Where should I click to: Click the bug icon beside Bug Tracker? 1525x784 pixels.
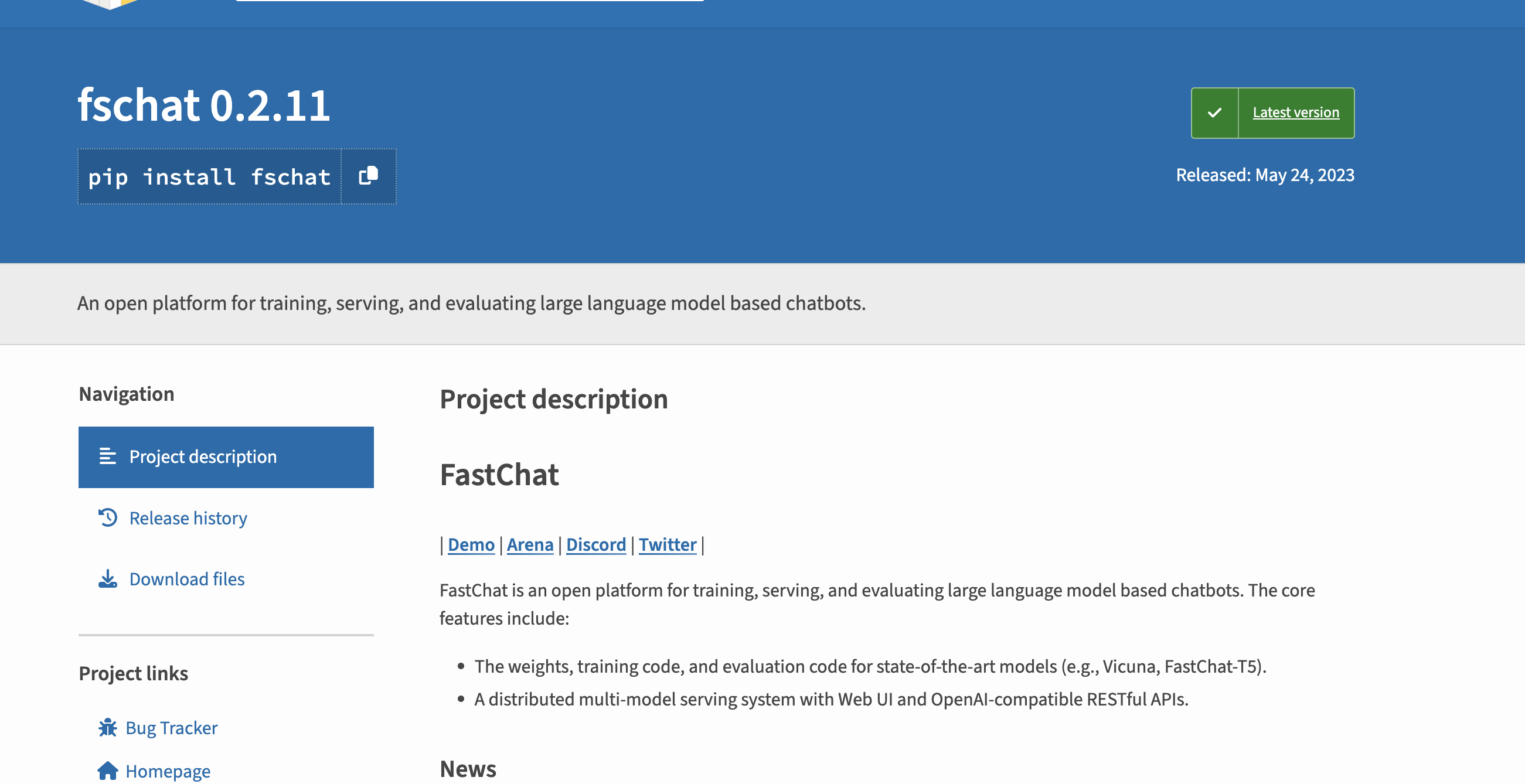coord(108,727)
